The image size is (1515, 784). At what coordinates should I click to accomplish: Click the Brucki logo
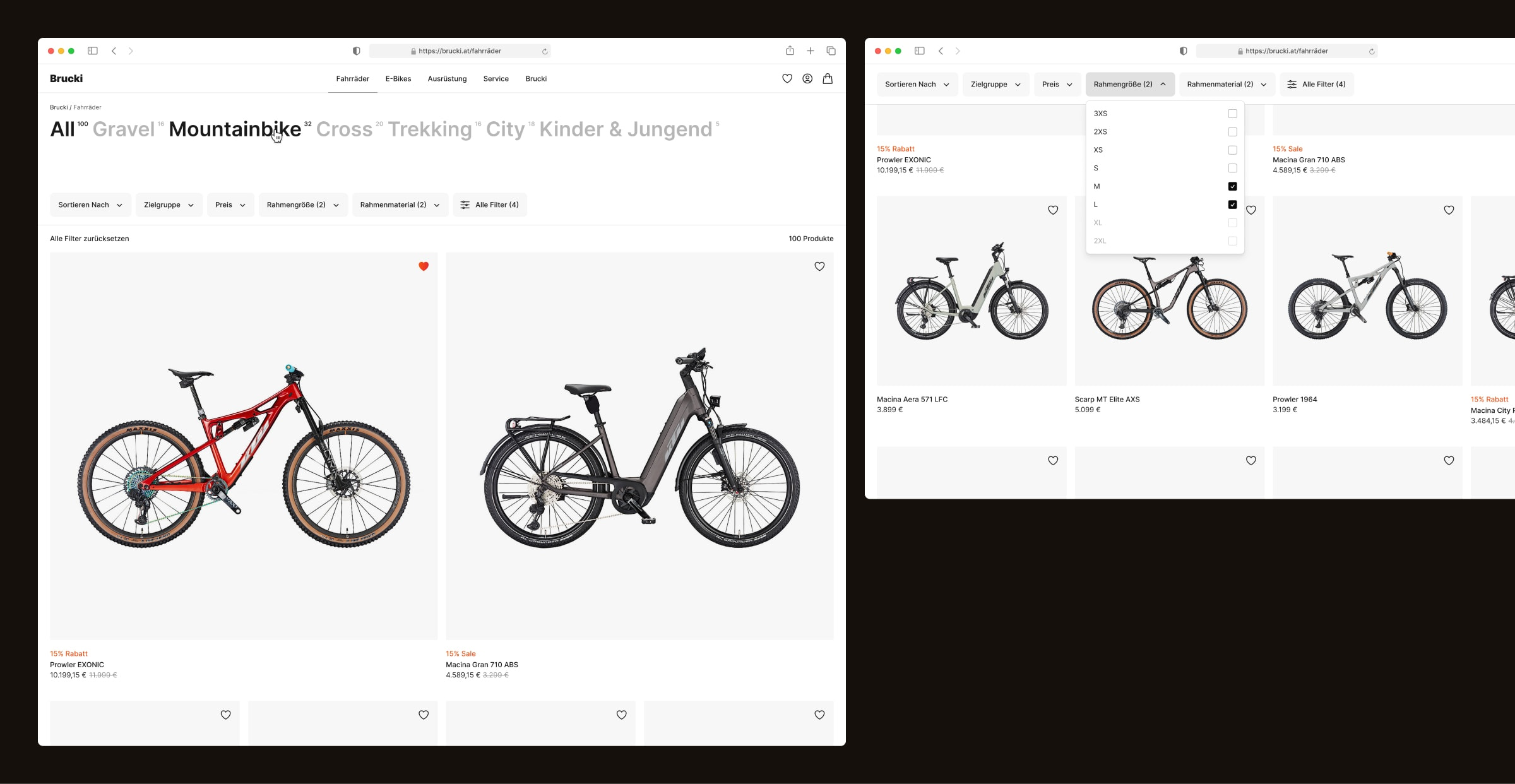point(66,78)
